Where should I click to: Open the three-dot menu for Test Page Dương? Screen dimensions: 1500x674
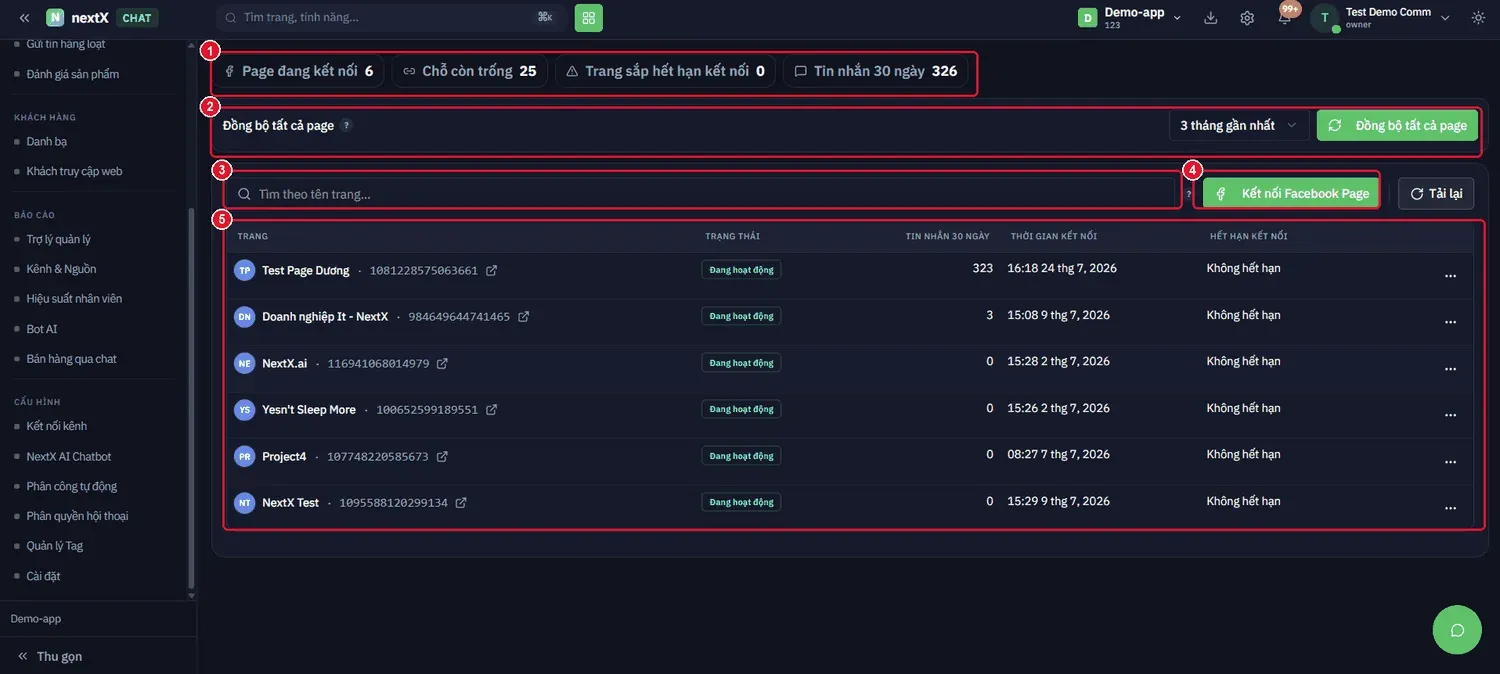(1450, 276)
